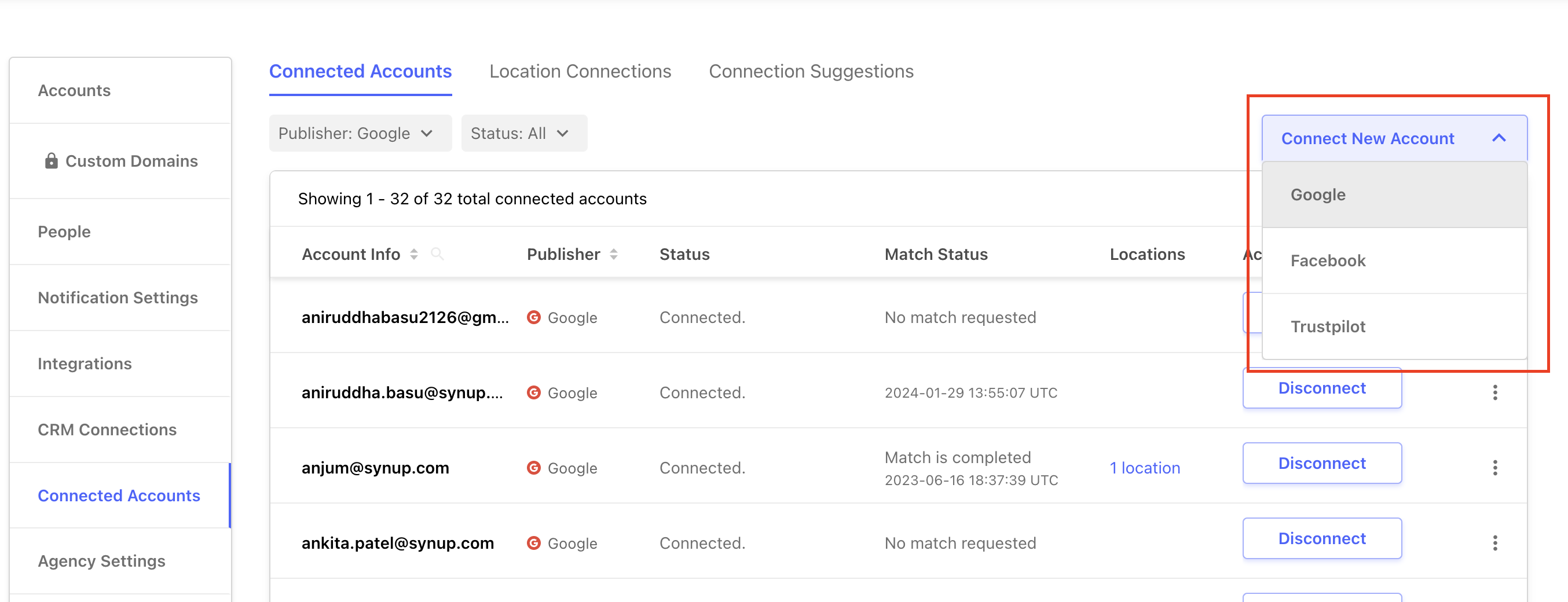Screen dimensions: 1568x602
Task: Click the Locations column header
Action: coord(1147,254)
